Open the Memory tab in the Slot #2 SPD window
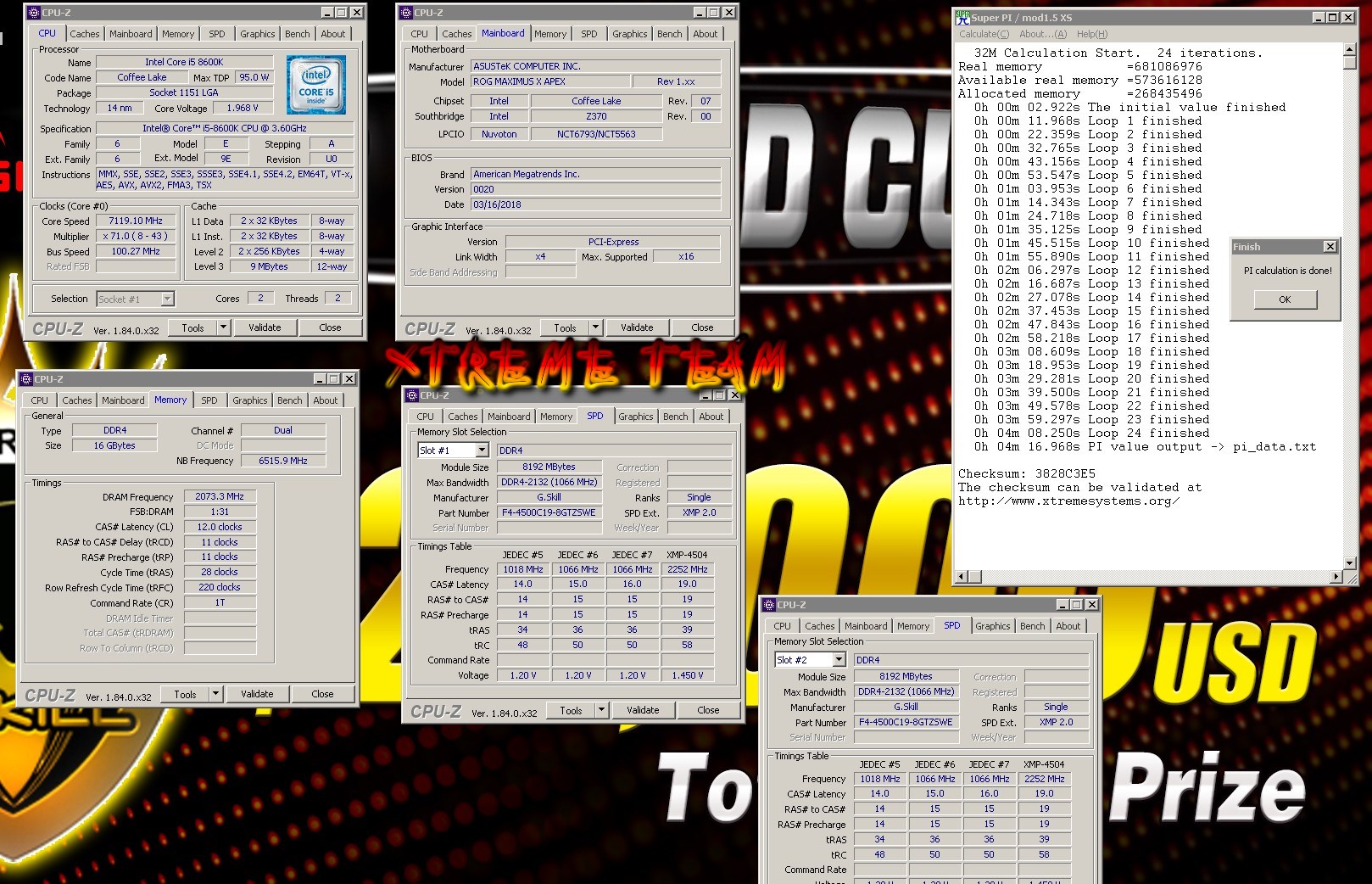 (913, 626)
